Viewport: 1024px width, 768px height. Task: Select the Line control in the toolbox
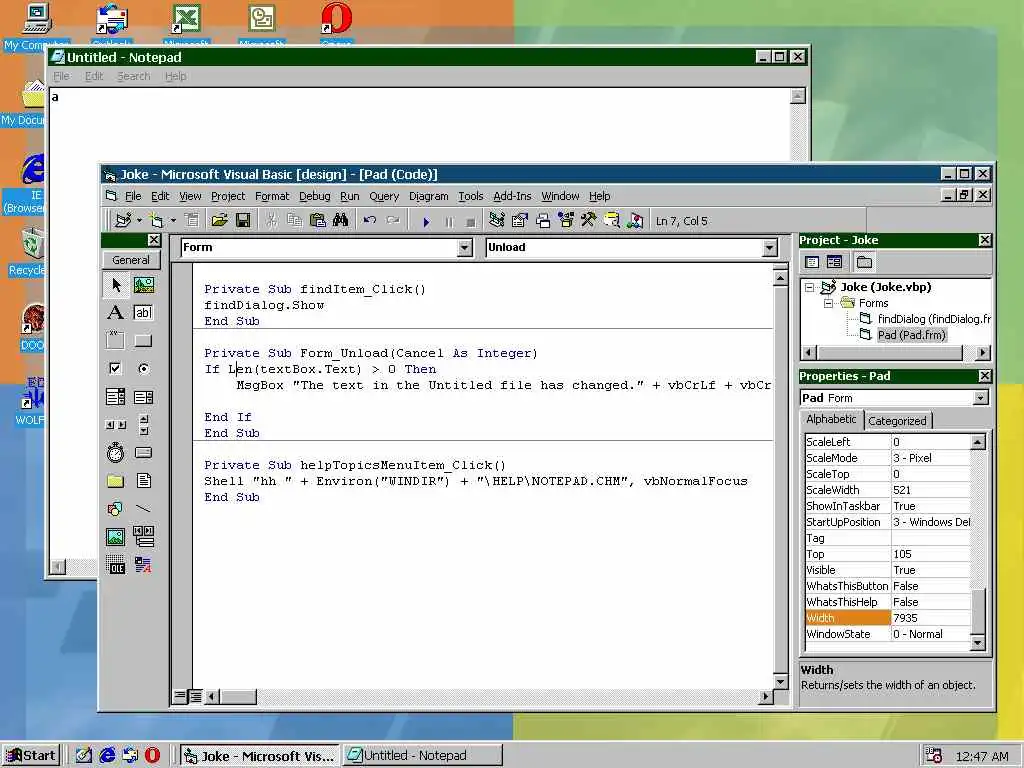click(144, 509)
